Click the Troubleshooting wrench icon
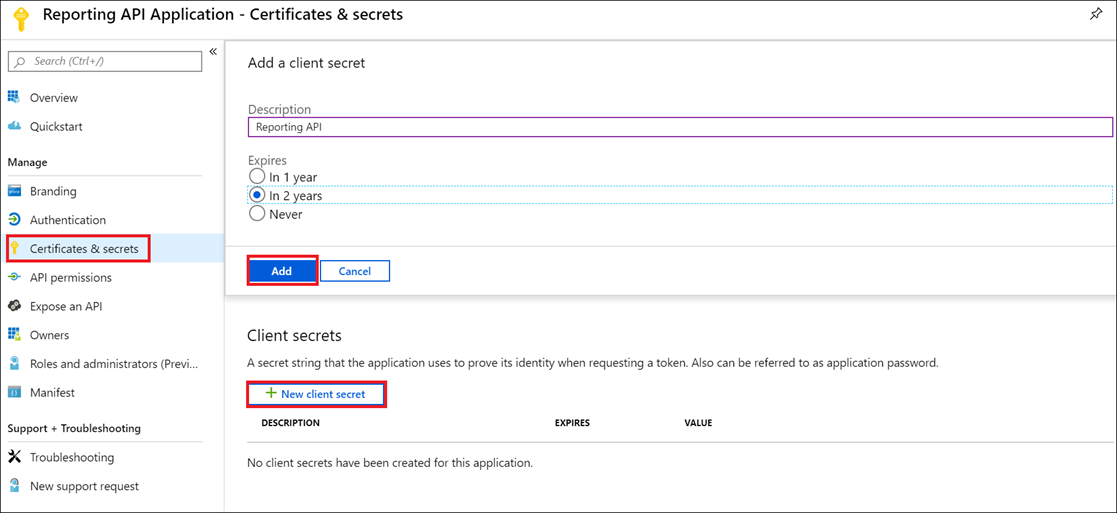 point(14,457)
